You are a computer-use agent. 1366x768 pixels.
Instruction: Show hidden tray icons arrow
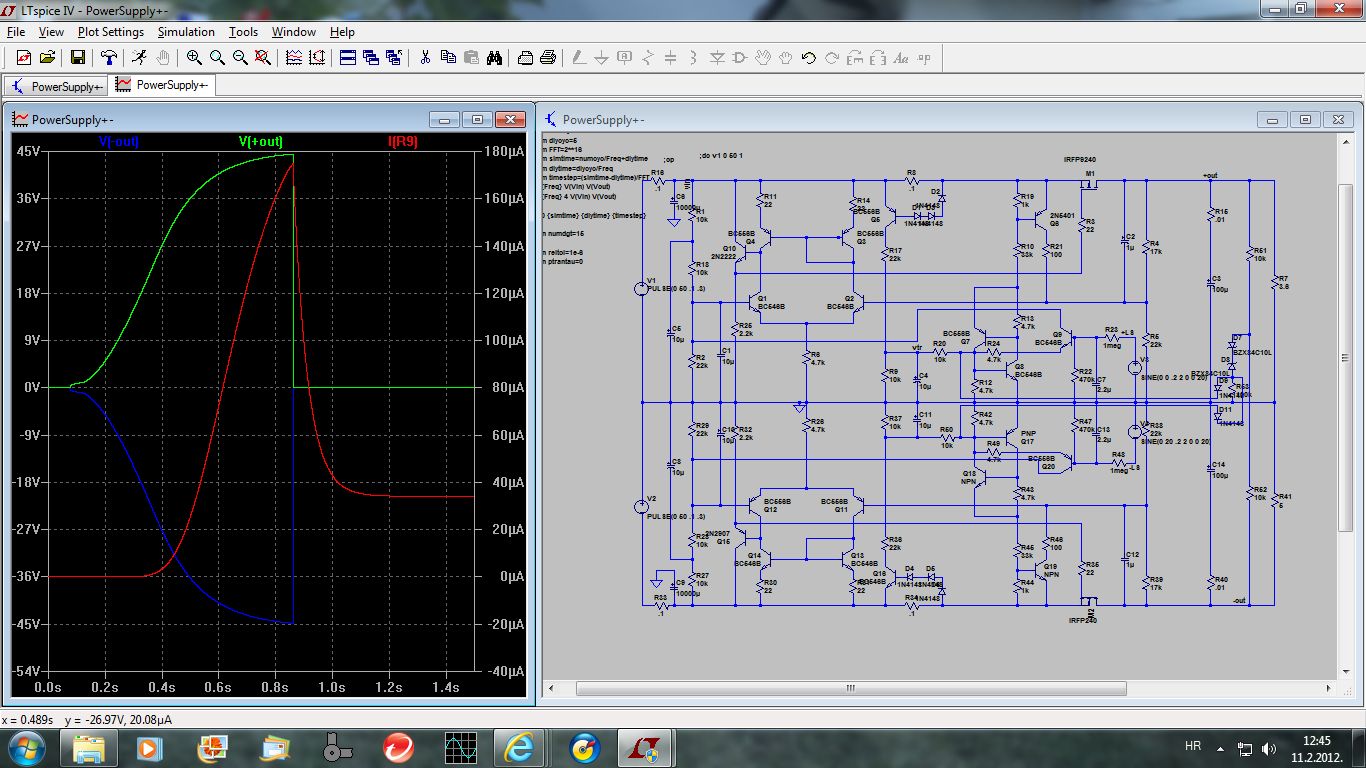point(1222,747)
